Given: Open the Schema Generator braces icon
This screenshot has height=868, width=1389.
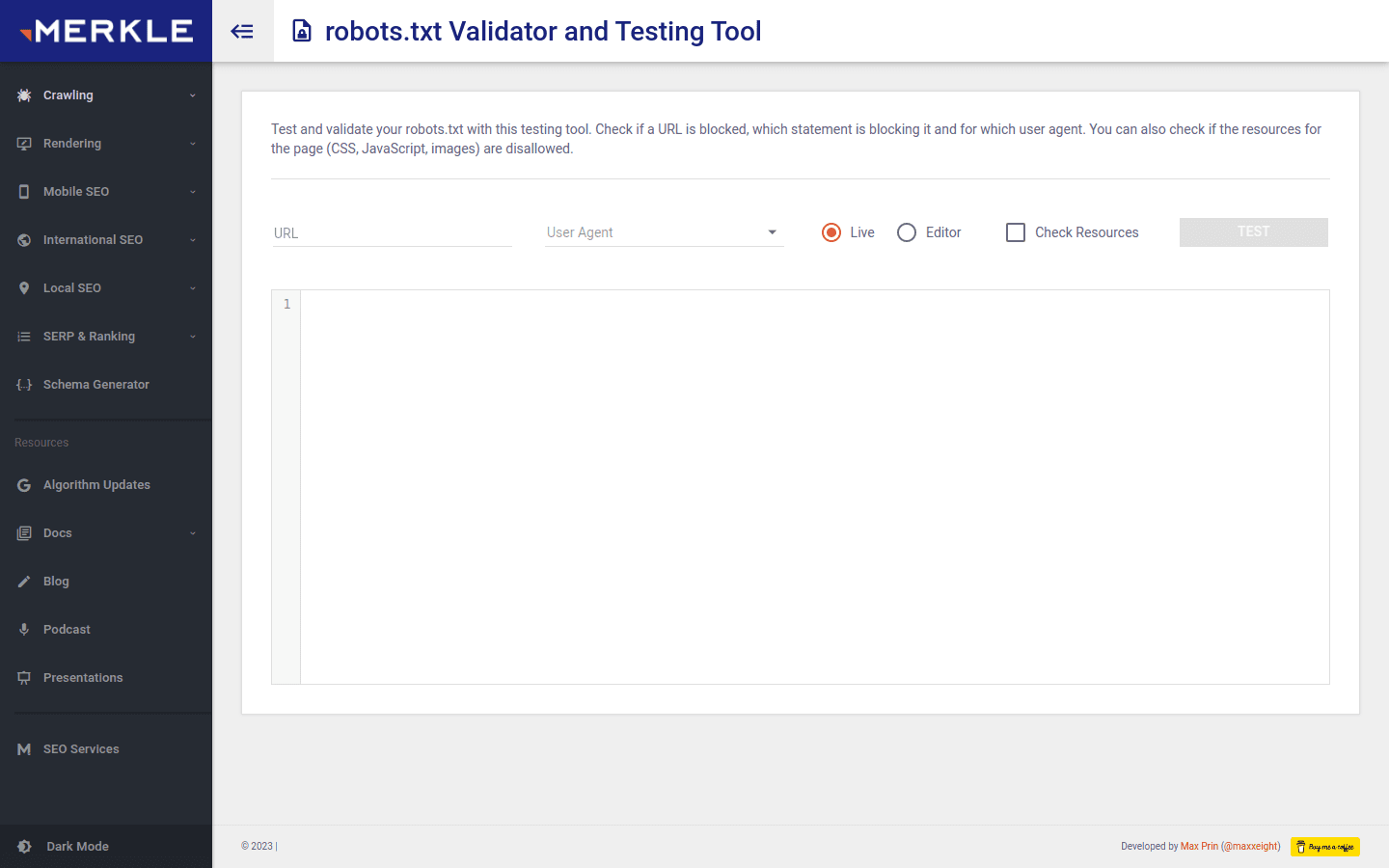Looking at the screenshot, I should (23, 384).
